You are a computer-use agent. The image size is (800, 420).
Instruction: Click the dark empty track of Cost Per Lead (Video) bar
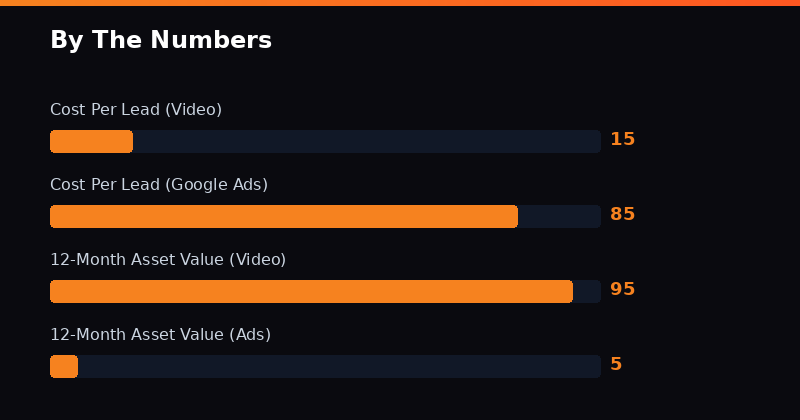pos(366,141)
